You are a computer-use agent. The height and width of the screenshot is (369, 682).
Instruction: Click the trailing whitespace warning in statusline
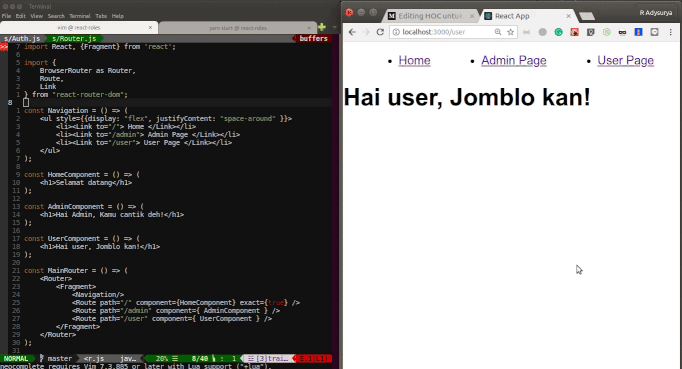point(269,359)
